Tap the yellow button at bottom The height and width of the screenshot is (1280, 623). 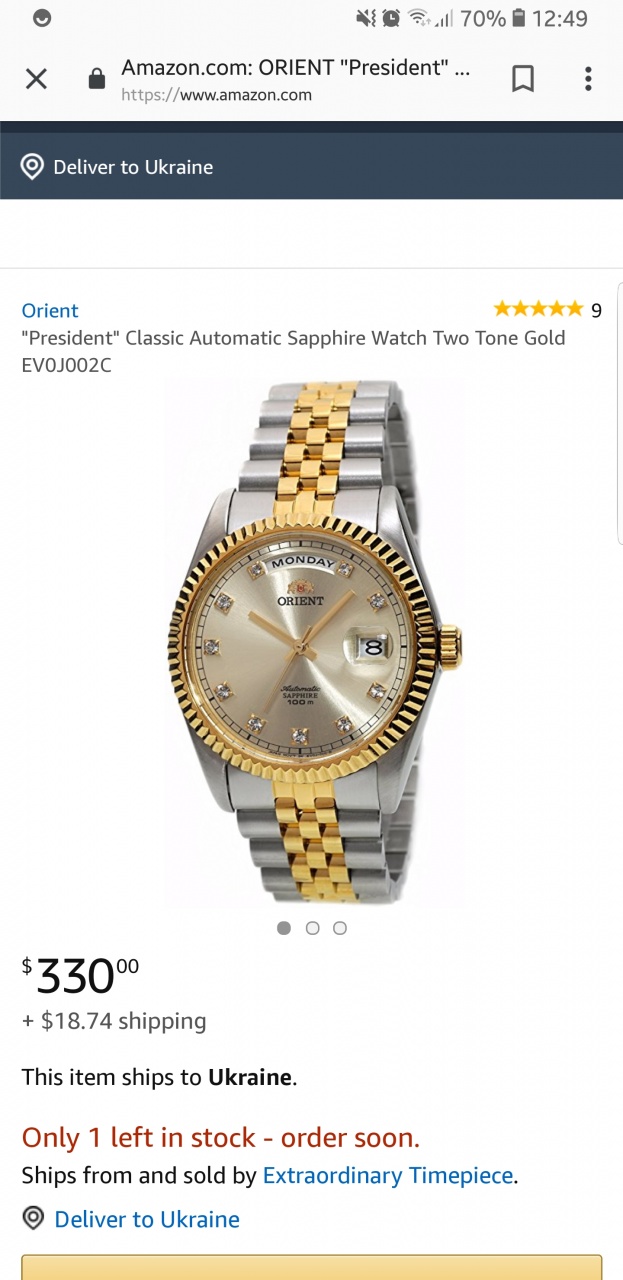(312, 1267)
